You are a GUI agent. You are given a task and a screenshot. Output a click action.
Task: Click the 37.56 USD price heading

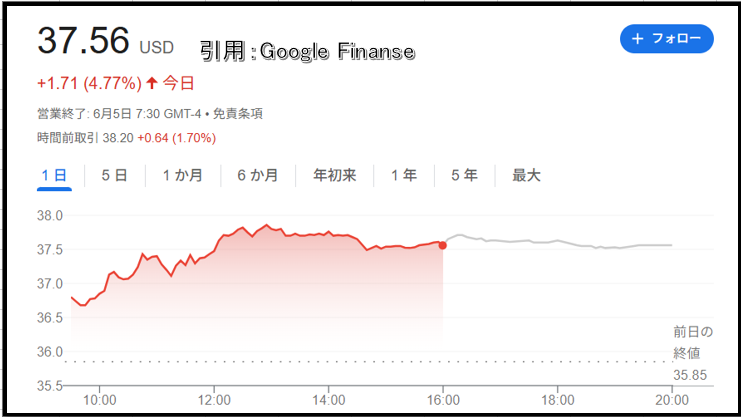(106, 41)
